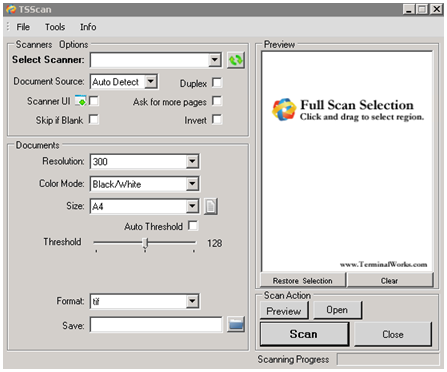The width and height of the screenshot is (447, 372).
Task: Click the green refresh scanners icon
Action: pyautogui.click(x=236, y=60)
